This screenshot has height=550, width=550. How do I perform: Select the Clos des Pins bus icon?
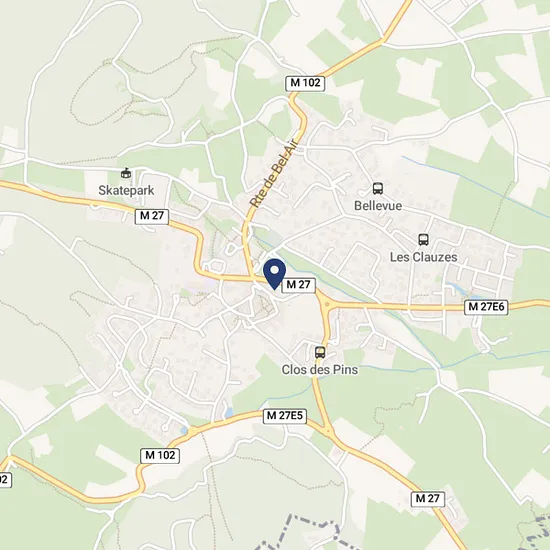click(320, 352)
